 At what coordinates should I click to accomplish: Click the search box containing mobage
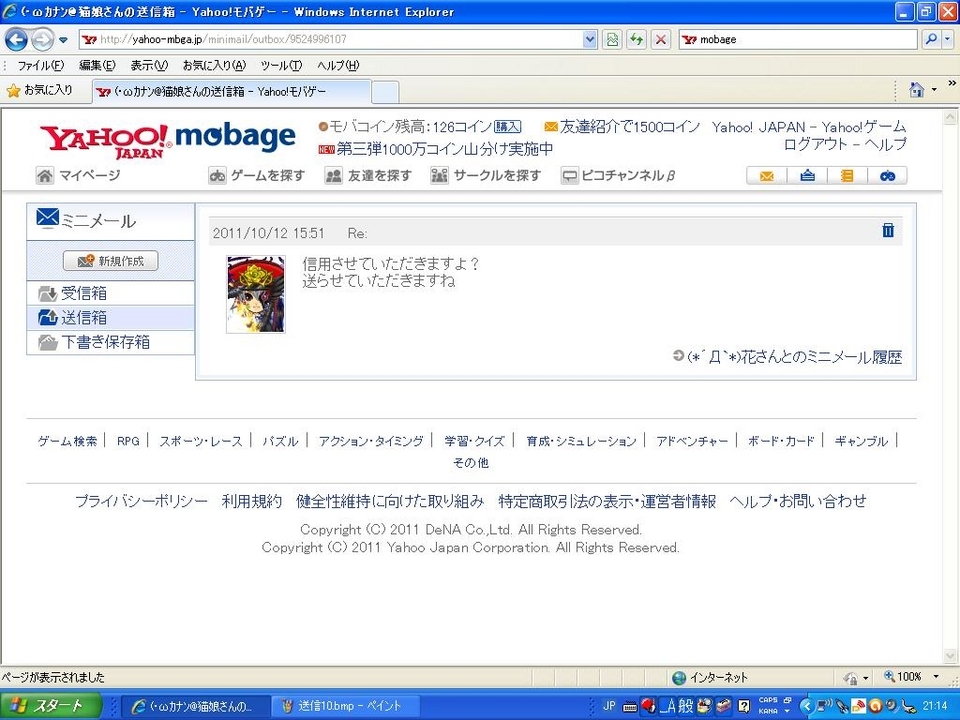click(x=798, y=39)
